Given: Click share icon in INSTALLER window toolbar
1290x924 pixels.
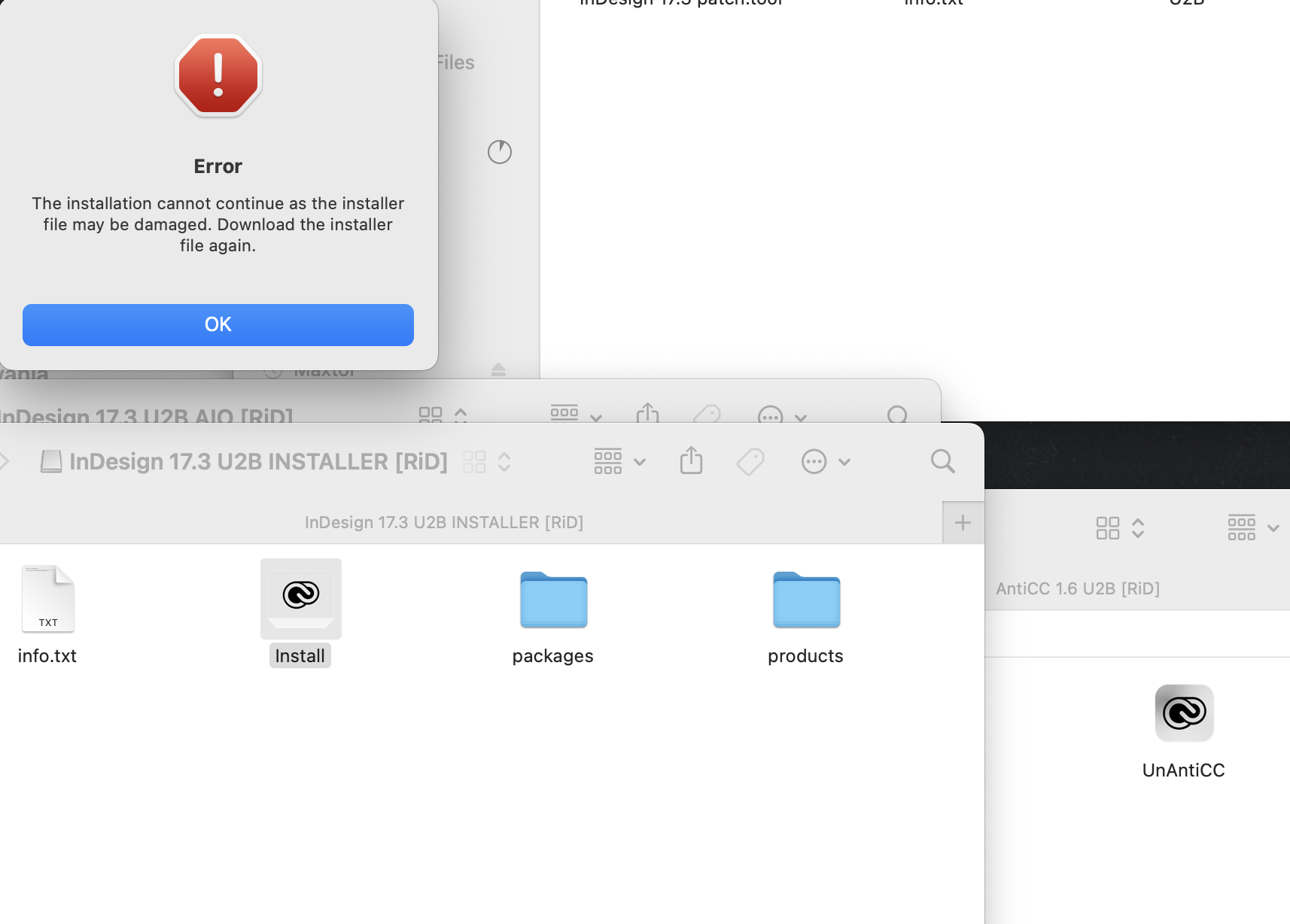Looking at the screenshot, I should [x=691, y=460].
